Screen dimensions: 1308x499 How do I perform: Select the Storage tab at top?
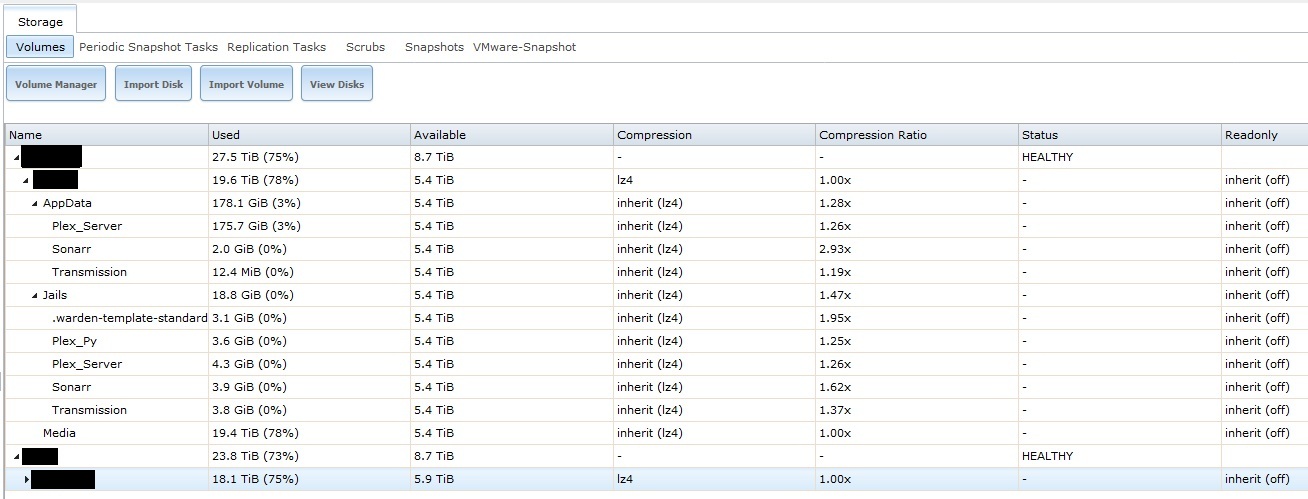point(40,21)
